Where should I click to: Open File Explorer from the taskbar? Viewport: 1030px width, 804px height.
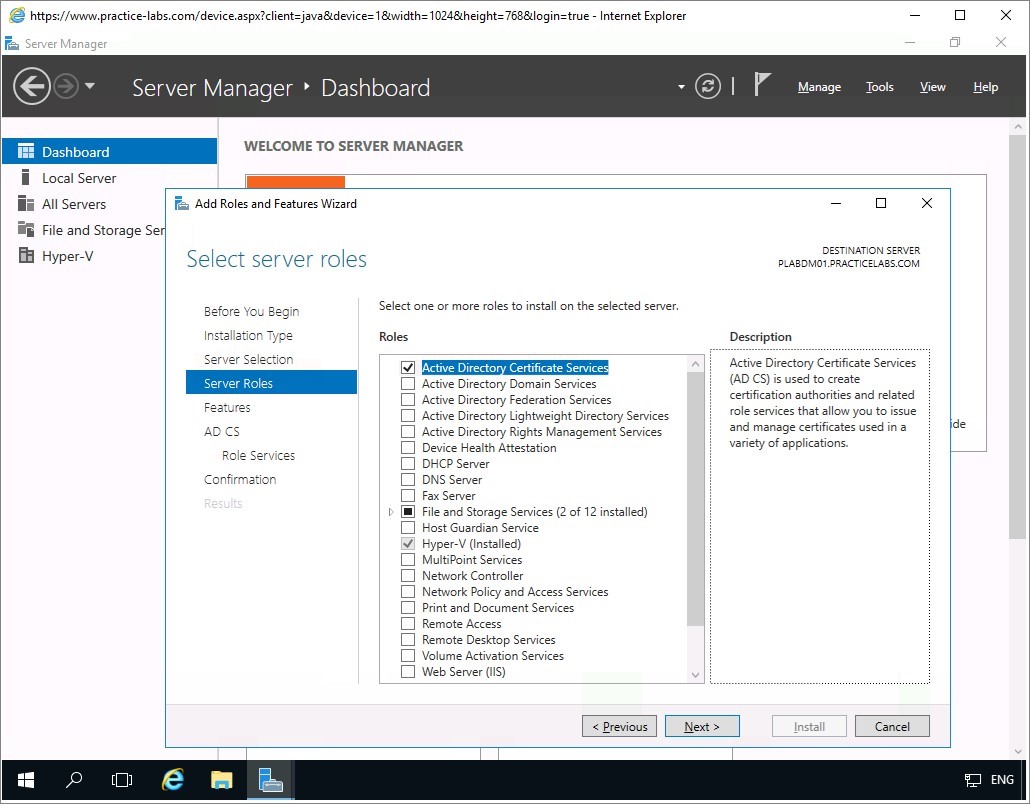221,780
